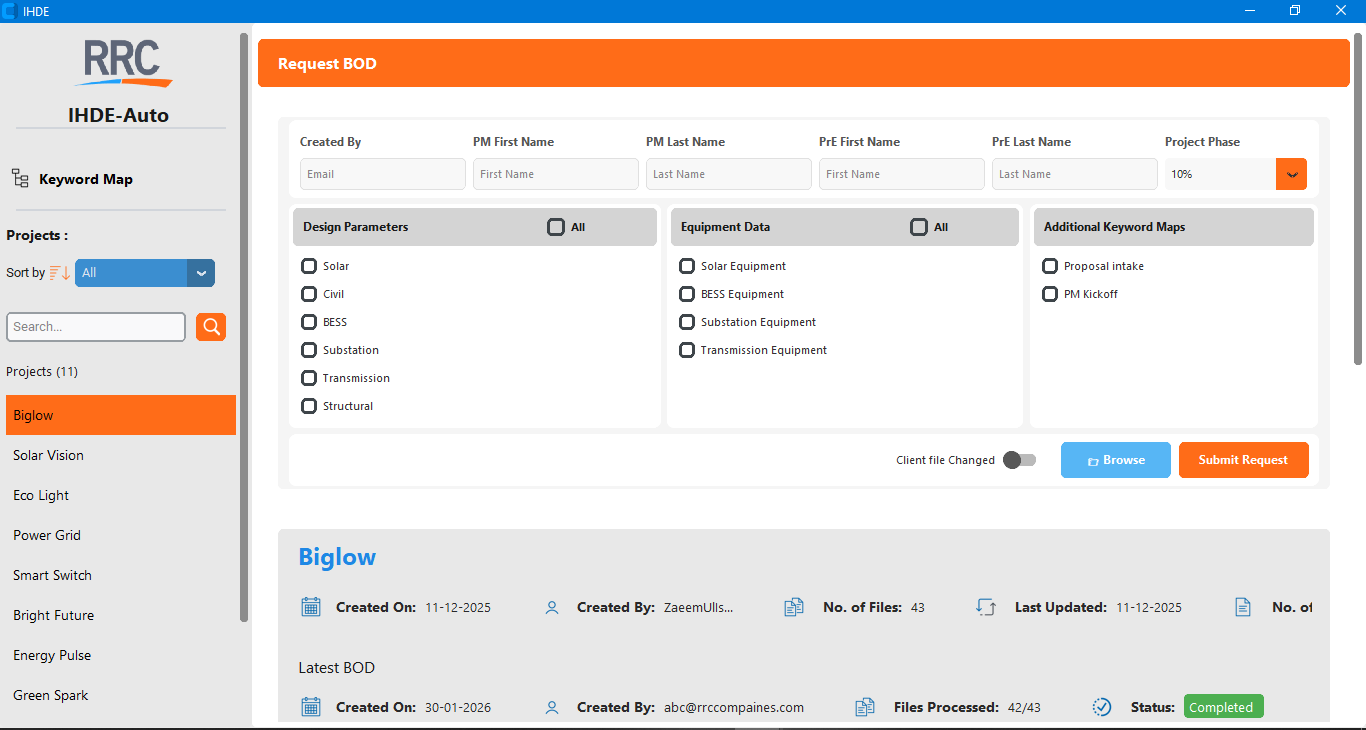Select the Solar Equipment checkbox
This screenshot has height=730, width=1366.
[x=687, y=266]
